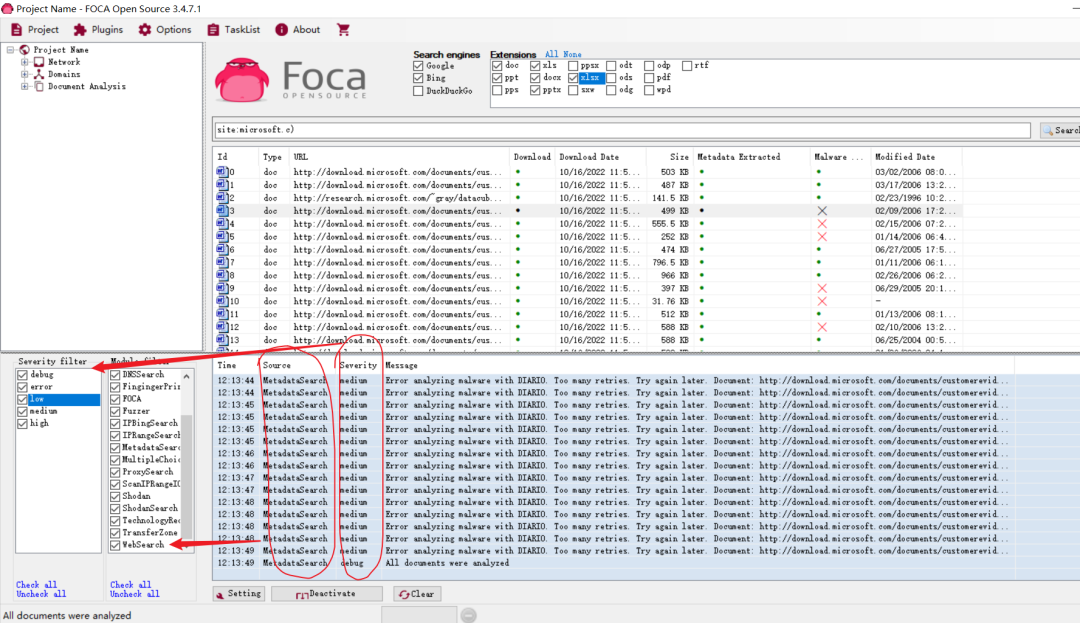
Task: Expand the Document Analysis tree node
Action: 25,87
